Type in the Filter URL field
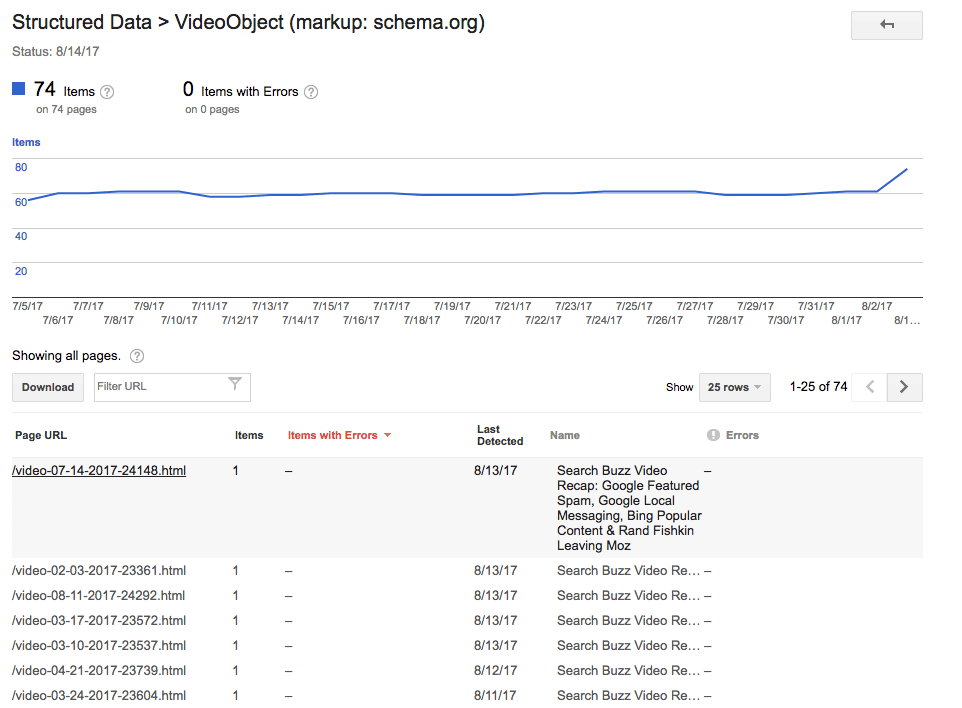 [x=158, y=386]
